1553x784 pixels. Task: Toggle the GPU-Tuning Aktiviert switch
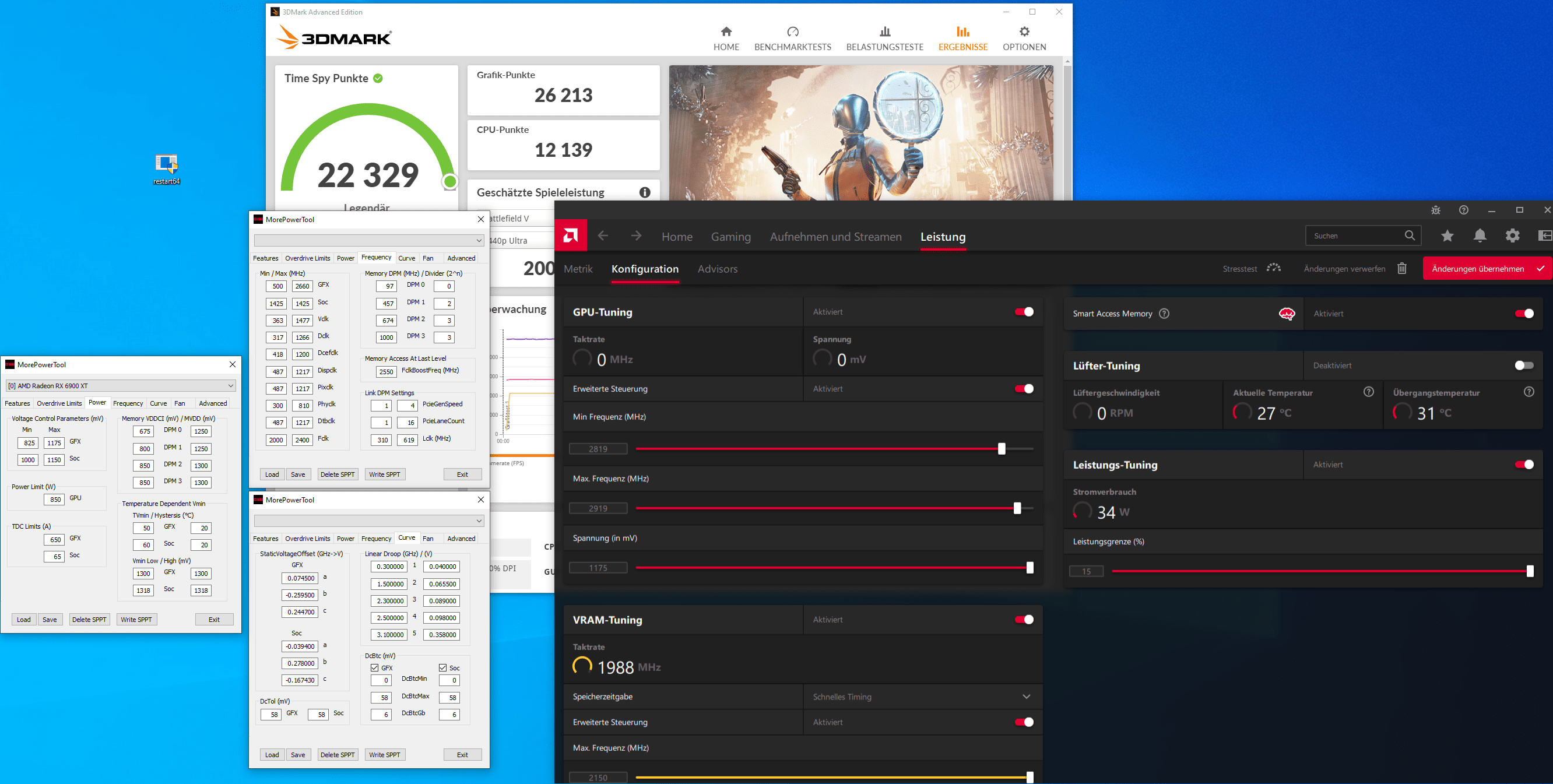pyautogui.click(x=1024, y=311)
